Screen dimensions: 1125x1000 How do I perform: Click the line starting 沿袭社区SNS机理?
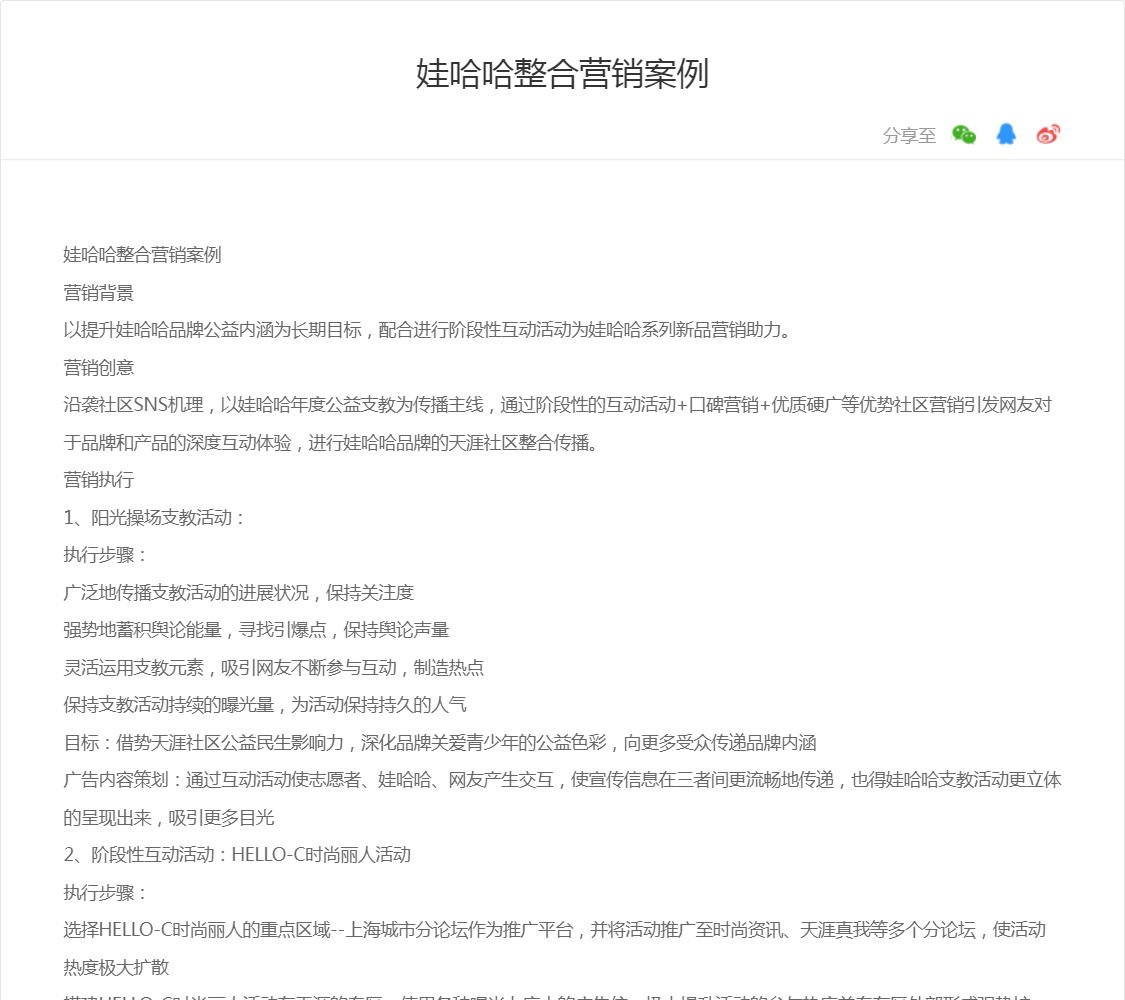click(x=557, y=405)
